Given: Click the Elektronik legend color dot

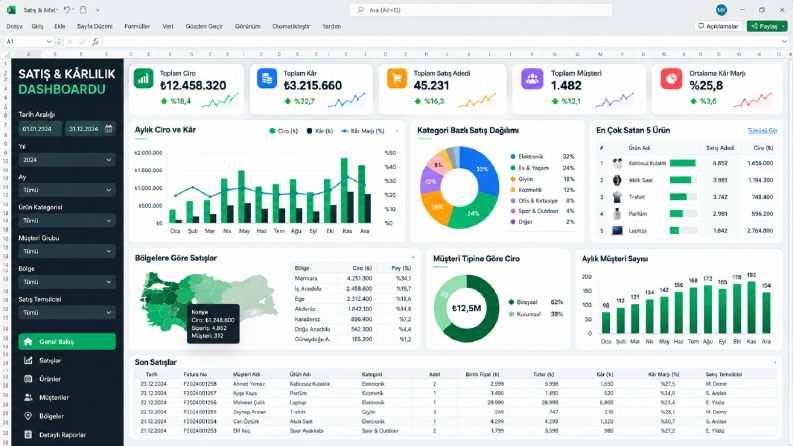Looking at the screenshot, I should (x=513, y=157).
